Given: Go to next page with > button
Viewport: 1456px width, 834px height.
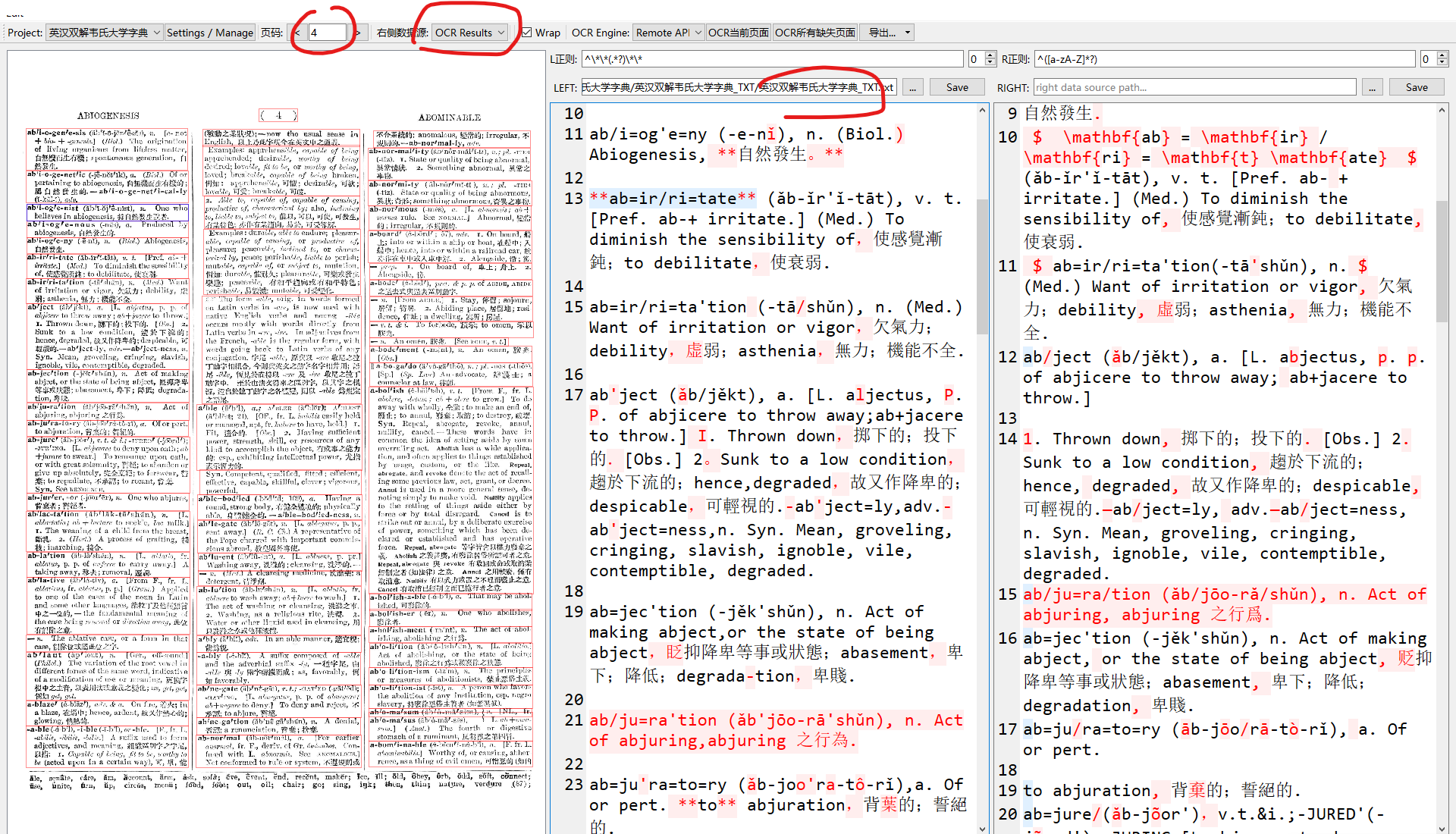Looking at the screenshot, I should pos(358,33).
